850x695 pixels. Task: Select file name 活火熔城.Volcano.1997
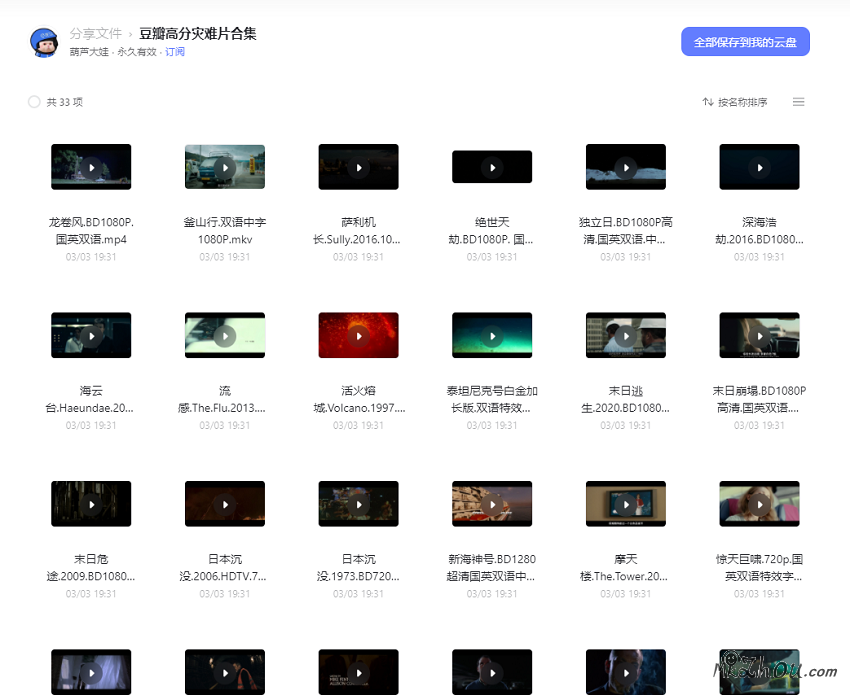pos(358,399)
